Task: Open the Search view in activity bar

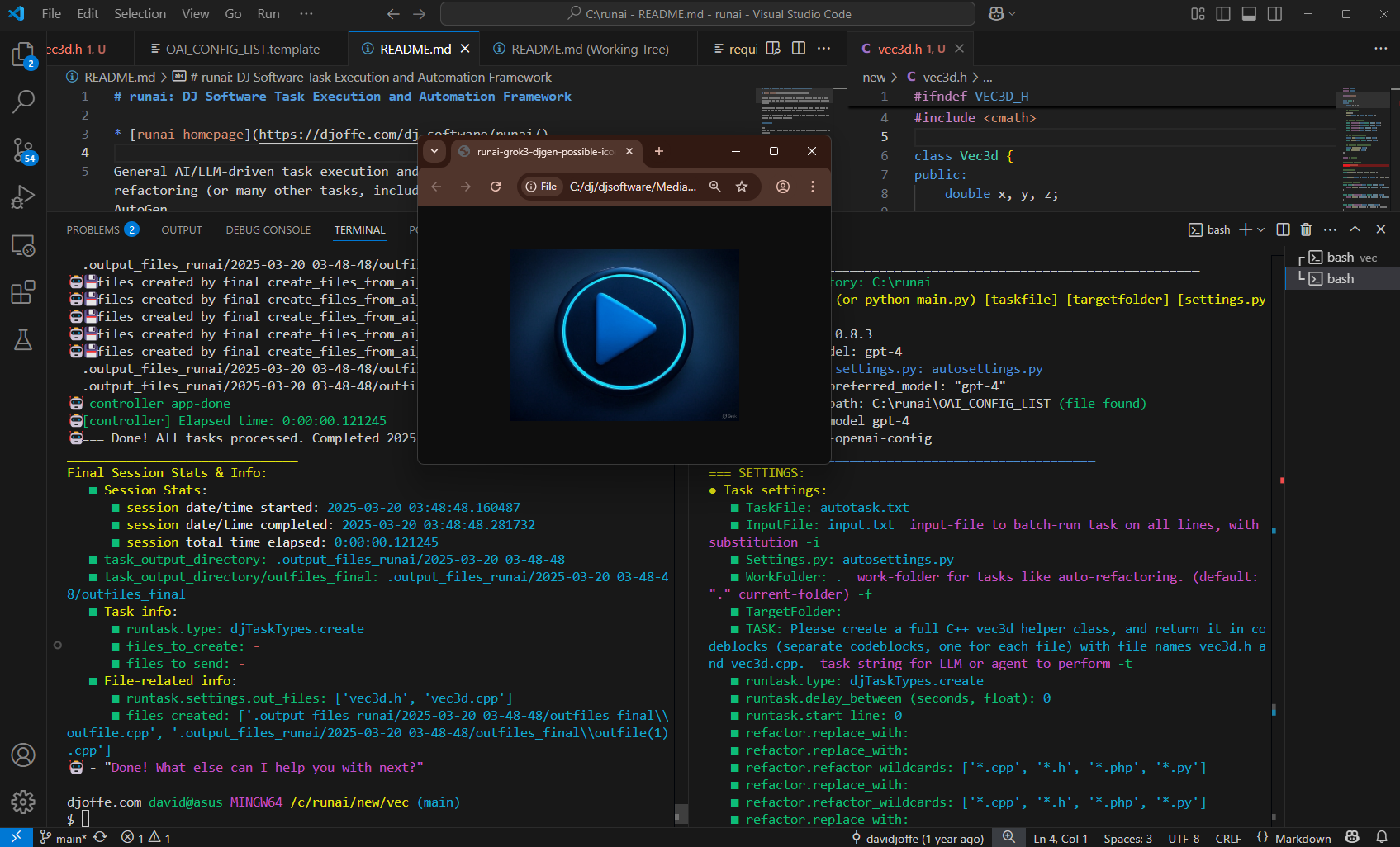Action: point(22,102)
